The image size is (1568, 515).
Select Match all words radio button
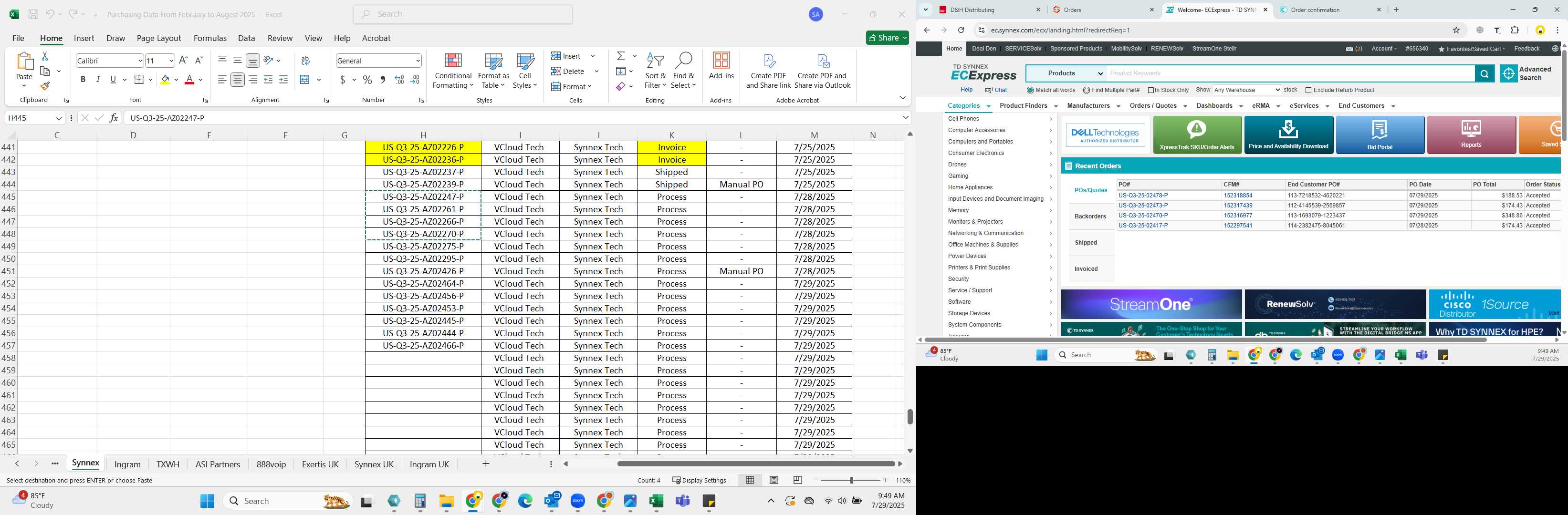(x=1030, y=90)
